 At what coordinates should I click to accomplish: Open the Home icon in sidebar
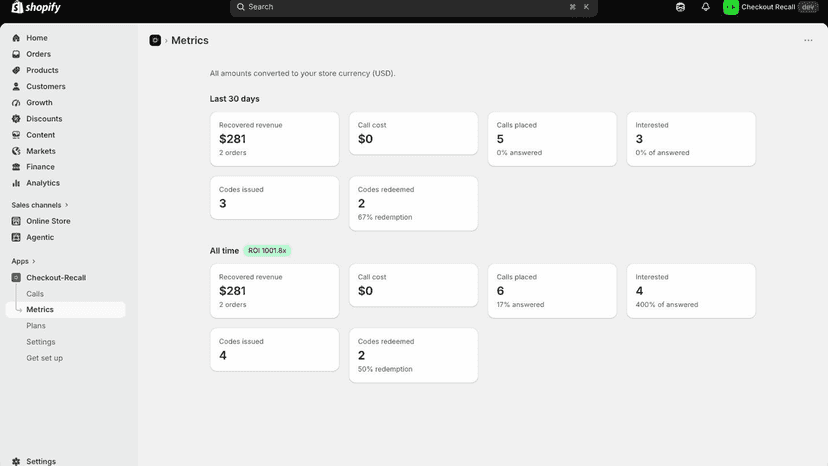[16, 38]
